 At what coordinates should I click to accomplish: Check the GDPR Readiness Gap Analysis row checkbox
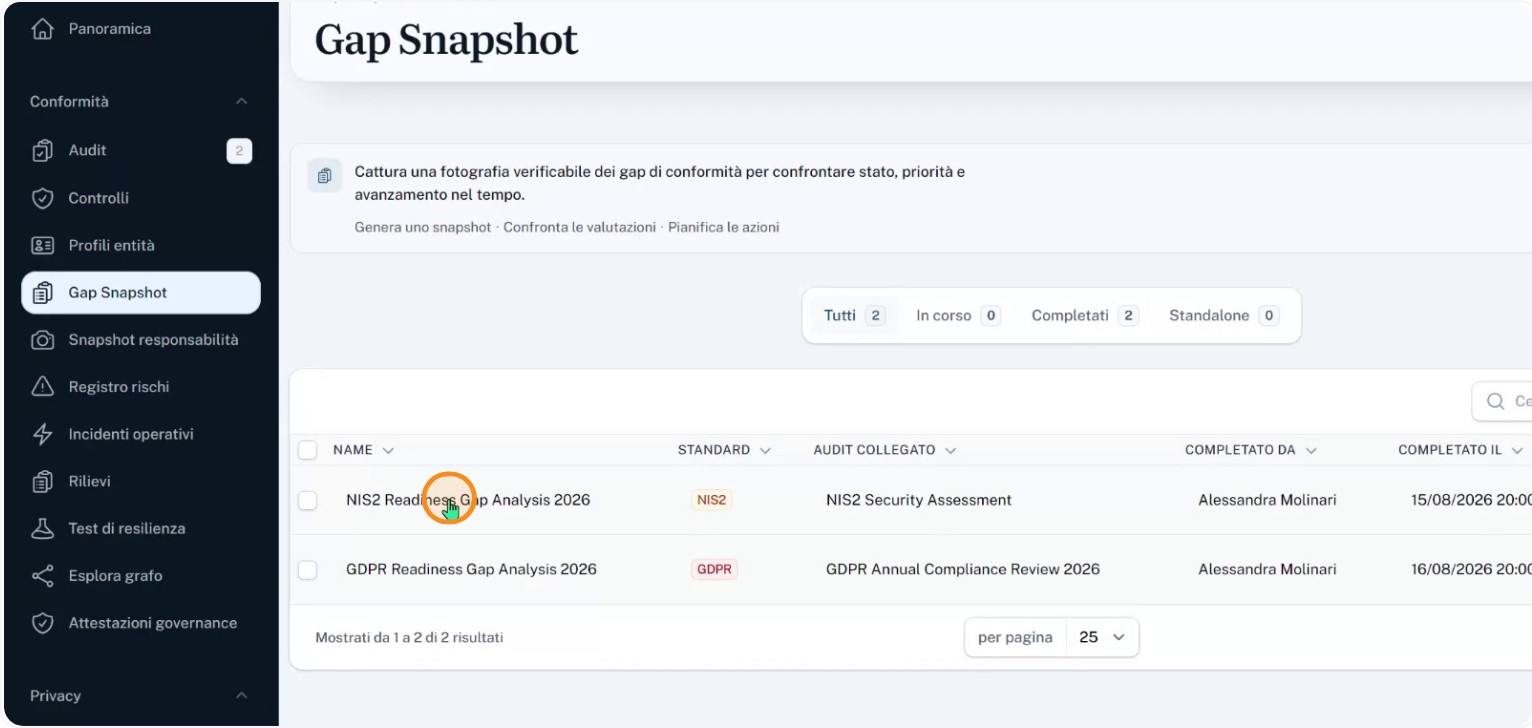308,570
